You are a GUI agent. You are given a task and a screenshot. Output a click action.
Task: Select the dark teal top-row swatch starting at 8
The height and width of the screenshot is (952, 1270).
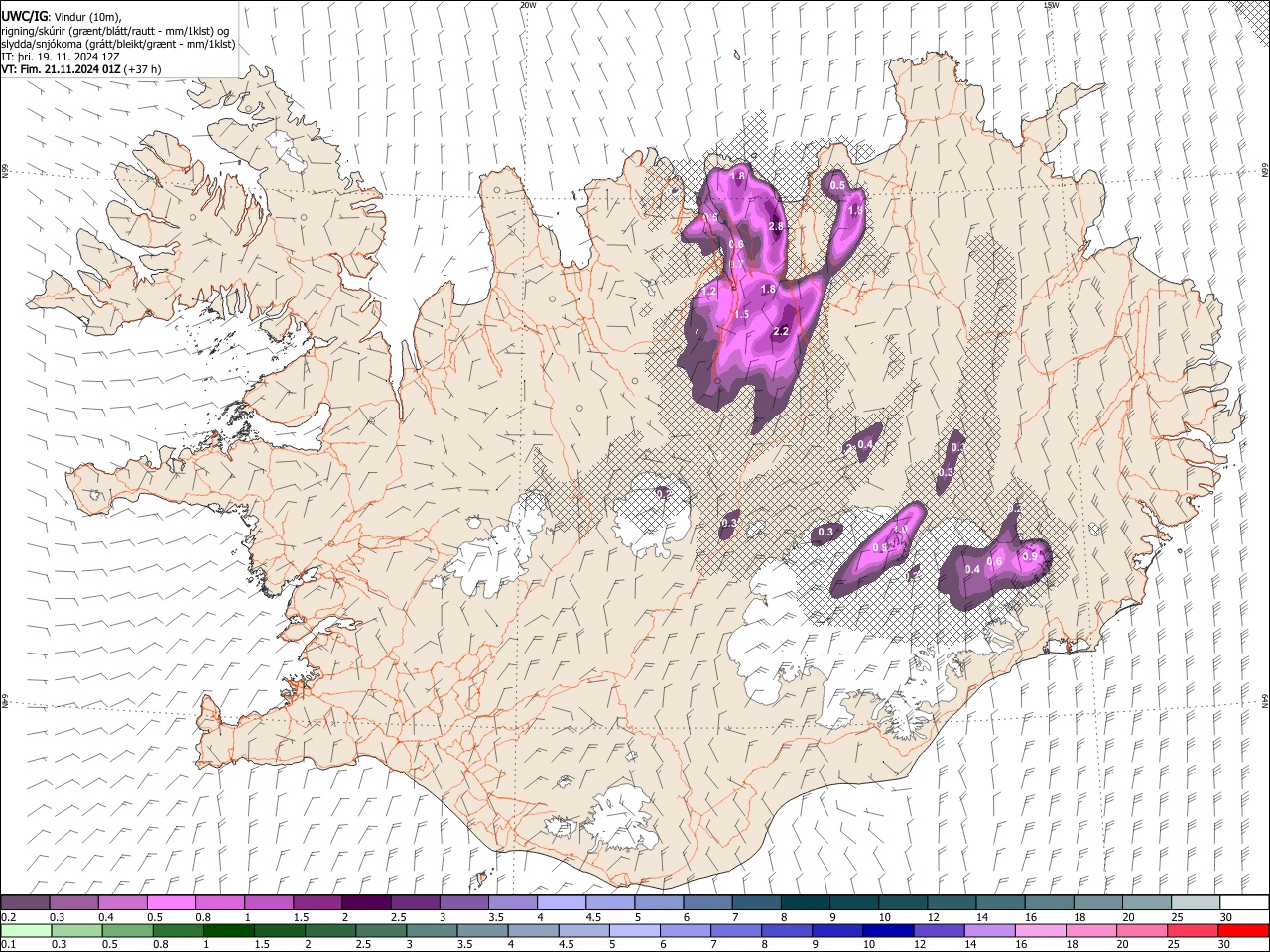(x=805, y=902)
